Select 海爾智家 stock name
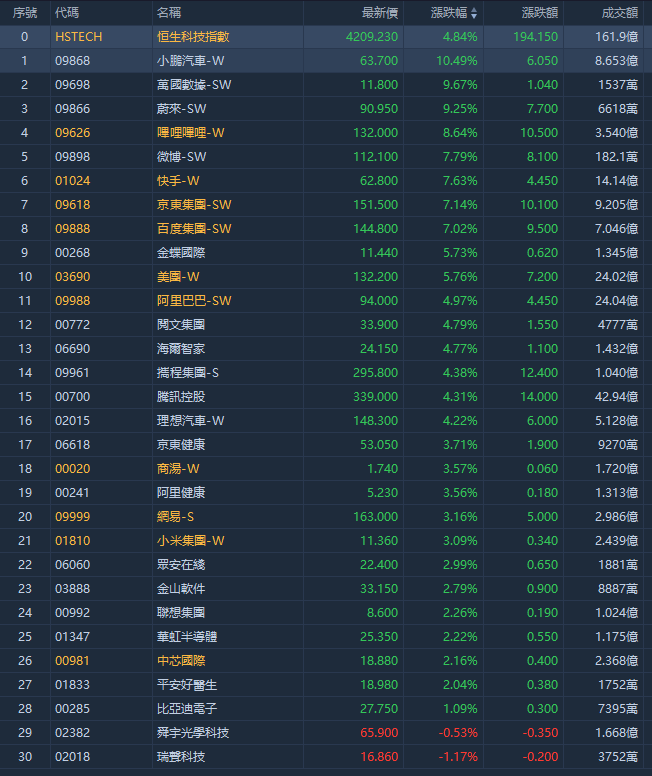The height and width of the screenshot is (776, 652). pos(181,349)
